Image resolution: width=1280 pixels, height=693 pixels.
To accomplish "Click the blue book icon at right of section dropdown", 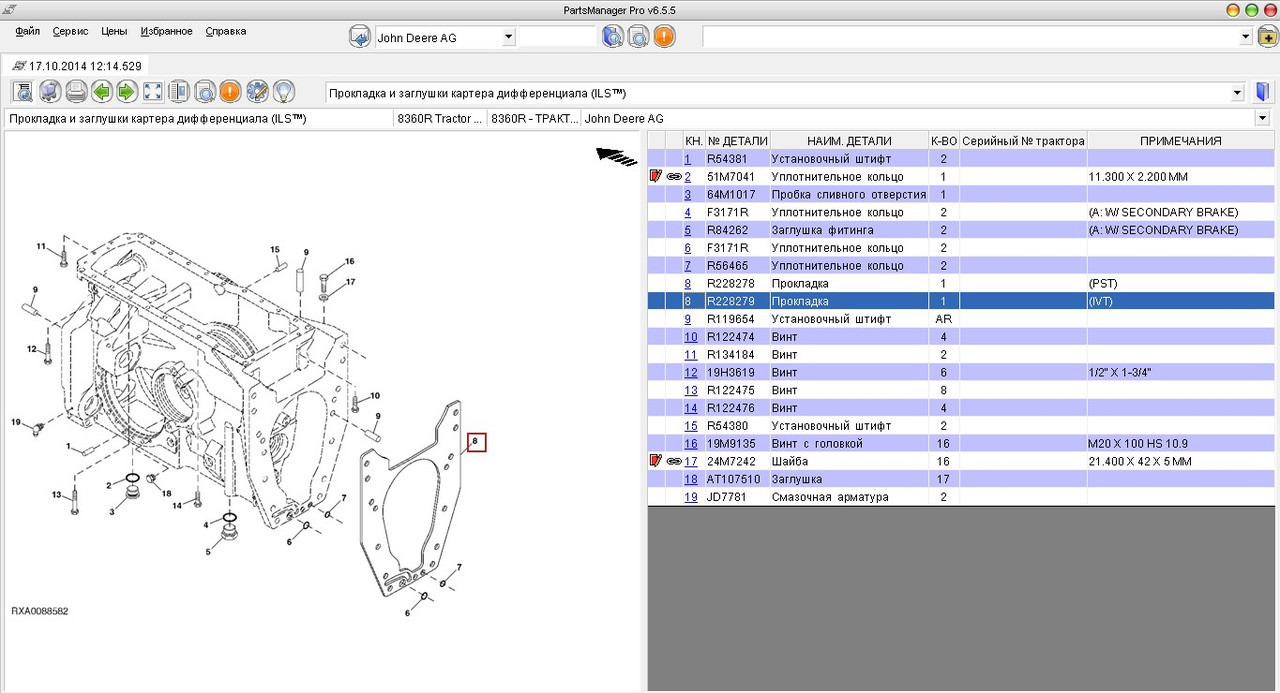I will click(1263, 93).
